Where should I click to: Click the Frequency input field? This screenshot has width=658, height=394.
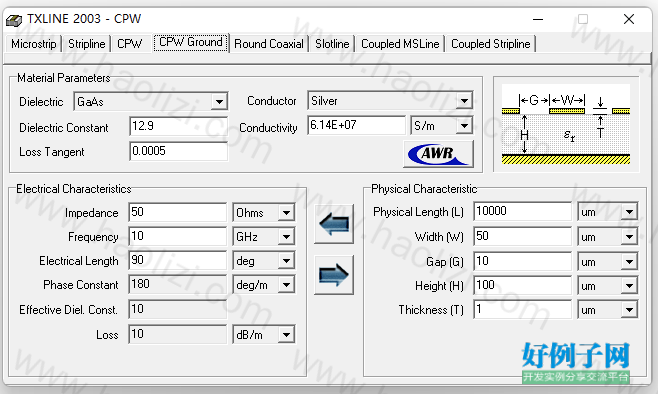pyautogui.click(x=178, y=236)
